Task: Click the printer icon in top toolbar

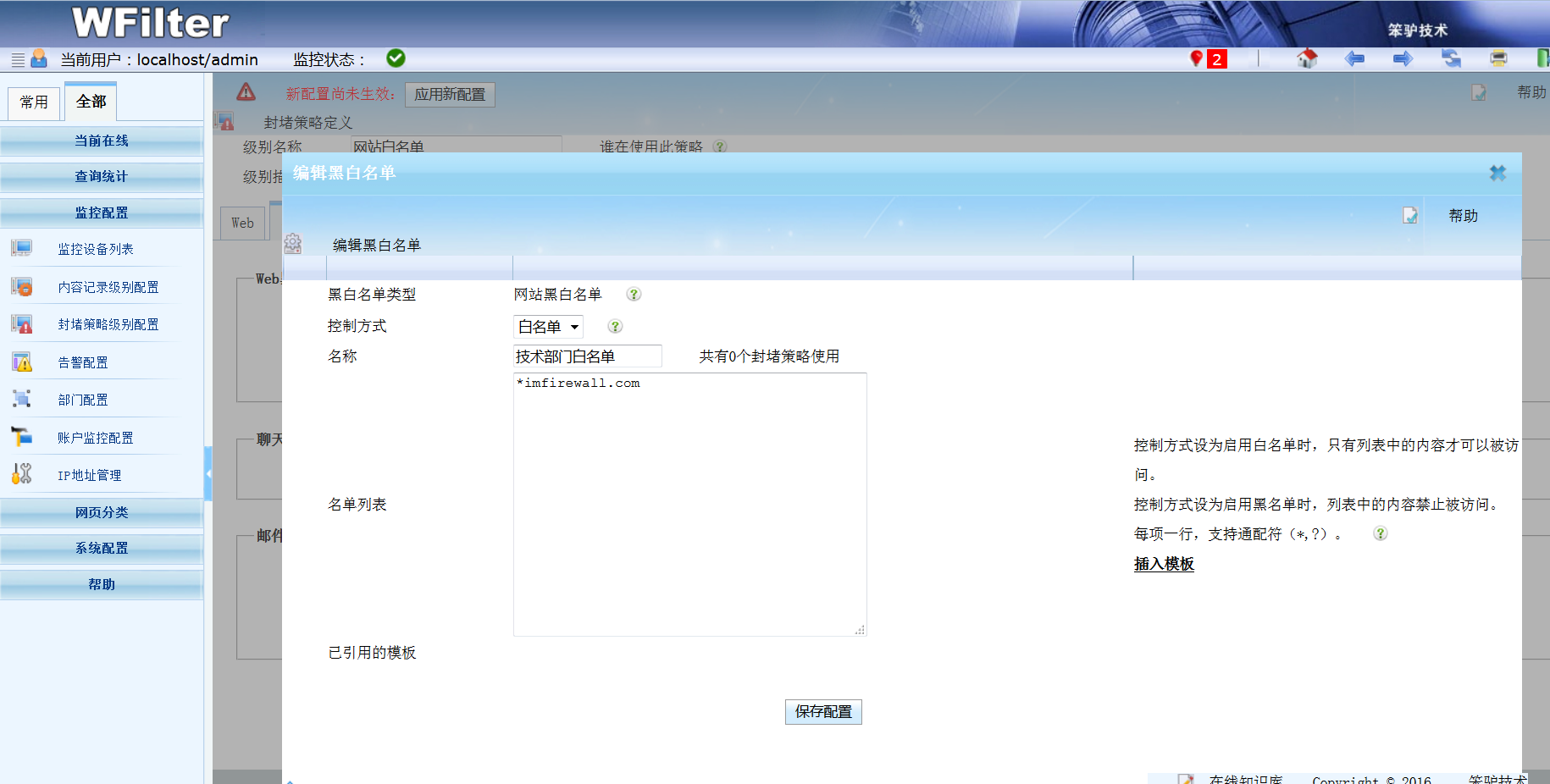Action: click(x=1498, y=58)
